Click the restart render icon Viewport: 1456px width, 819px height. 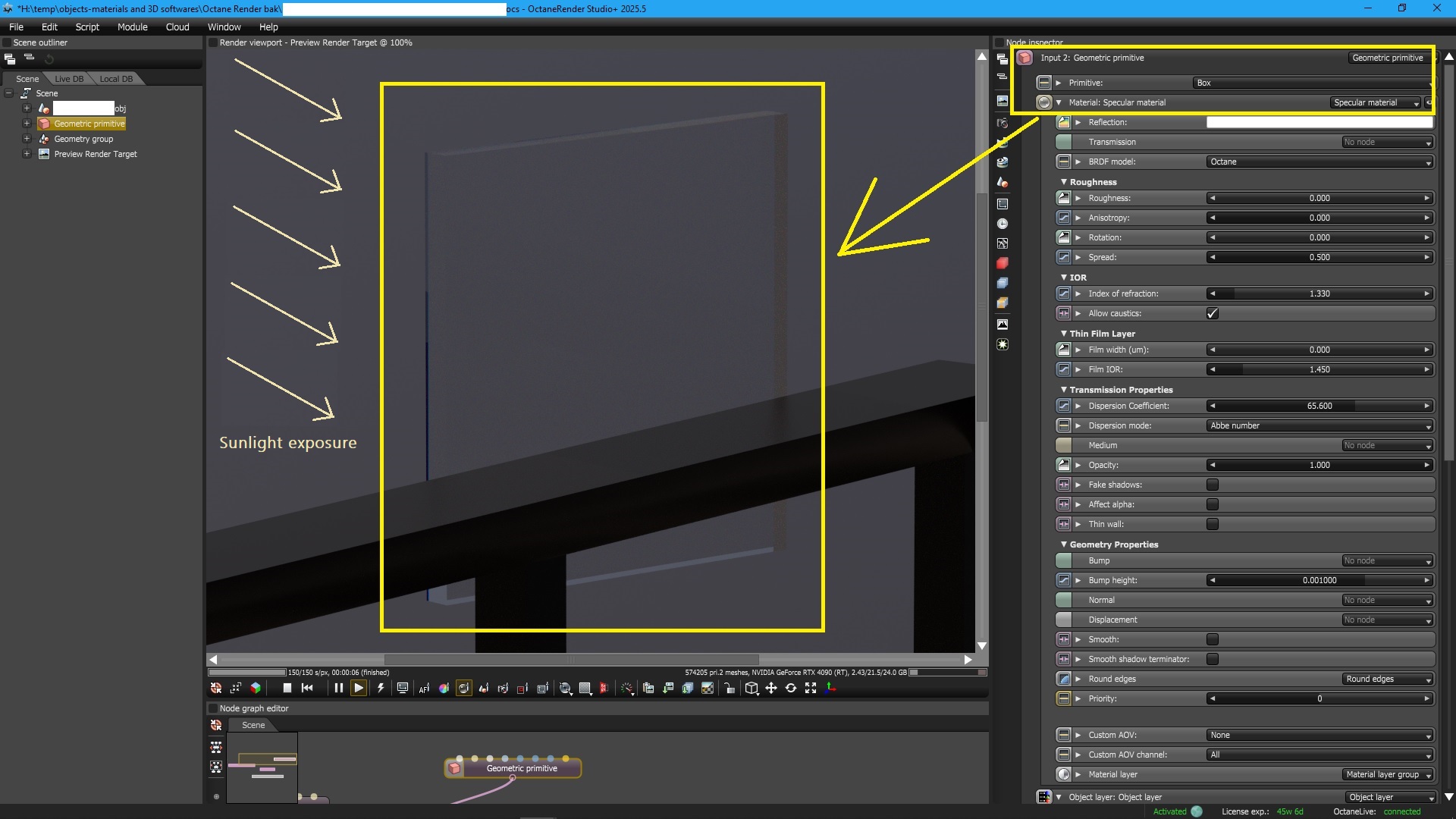(307, 688)
